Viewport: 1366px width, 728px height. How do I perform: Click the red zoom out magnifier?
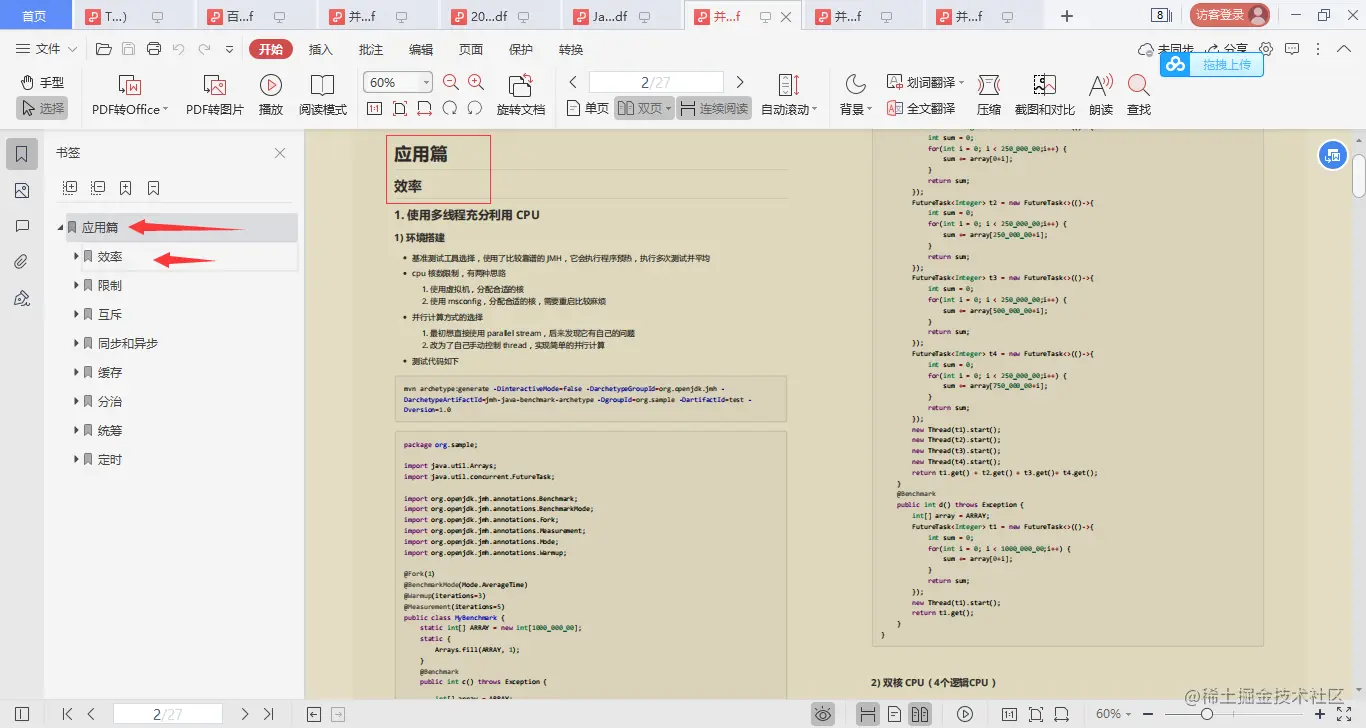pos(451,83)
